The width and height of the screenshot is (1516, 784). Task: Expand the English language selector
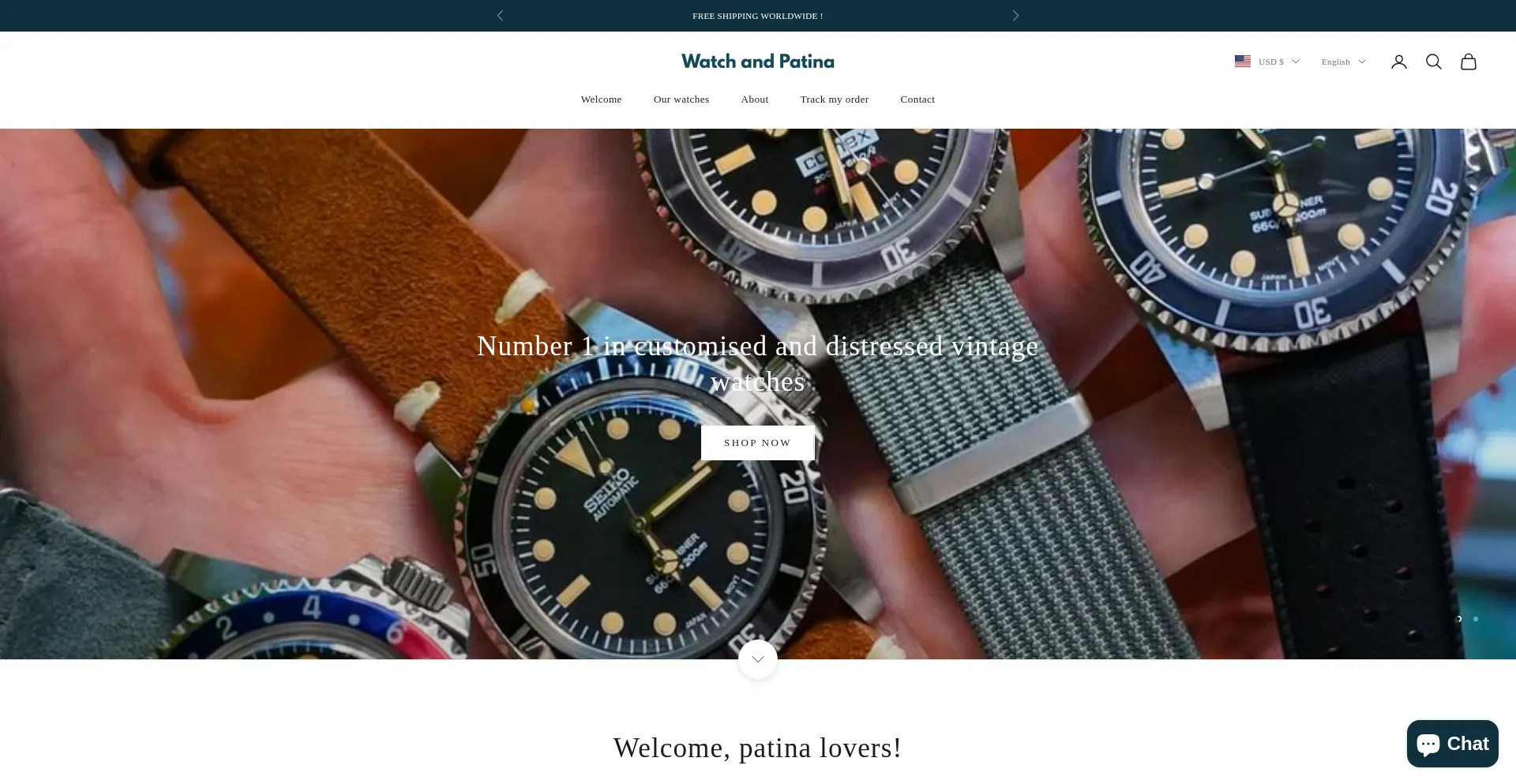(x=1343, y=62)
